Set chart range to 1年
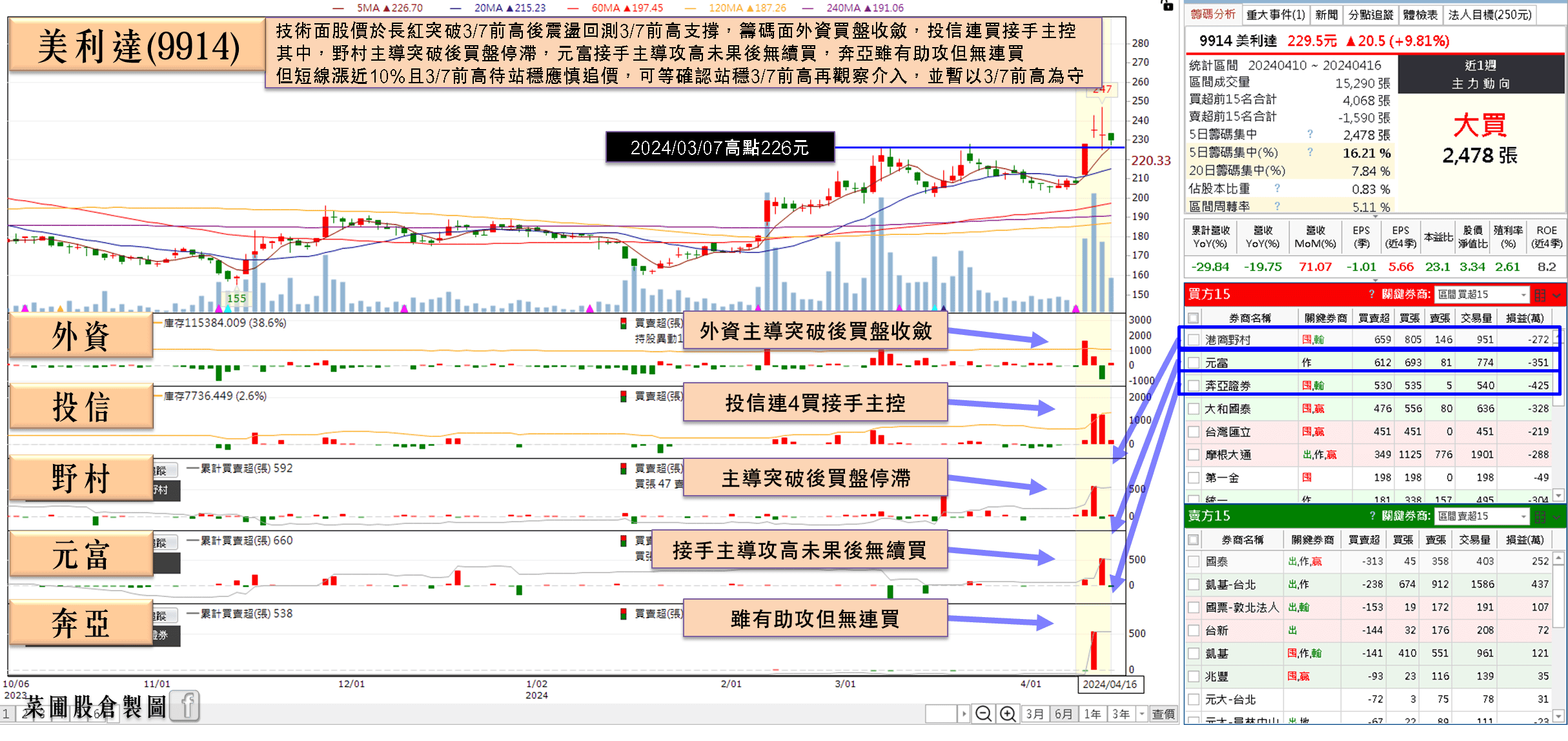Viewport: 1568px width, 741px height. [1092, 714]
